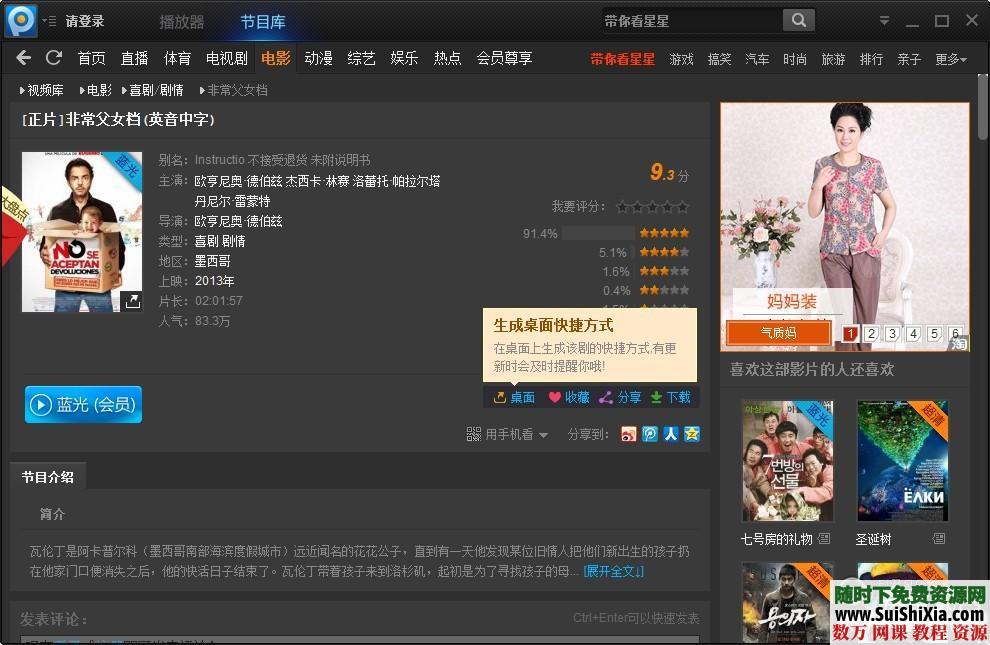990x645 pixels.
Task: Switch to the 播放器 tab
Action: pyautogui.click(x=182, y=22)
